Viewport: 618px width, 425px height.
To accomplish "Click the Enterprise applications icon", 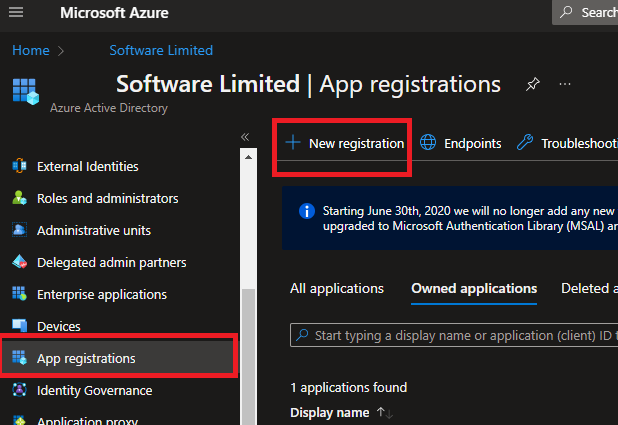I will pos(19,295).
